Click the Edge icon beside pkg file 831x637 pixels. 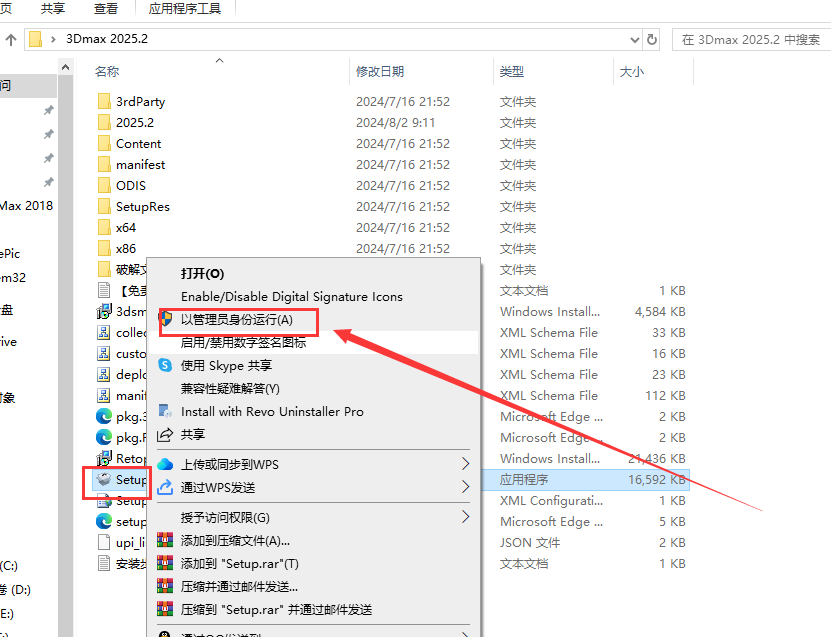point(104,416)
